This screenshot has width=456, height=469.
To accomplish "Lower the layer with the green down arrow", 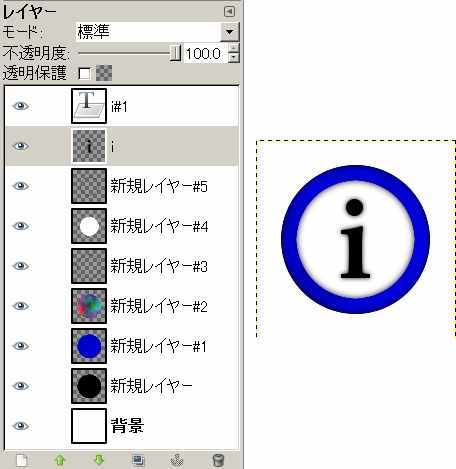I will click(x=99, y=460).
